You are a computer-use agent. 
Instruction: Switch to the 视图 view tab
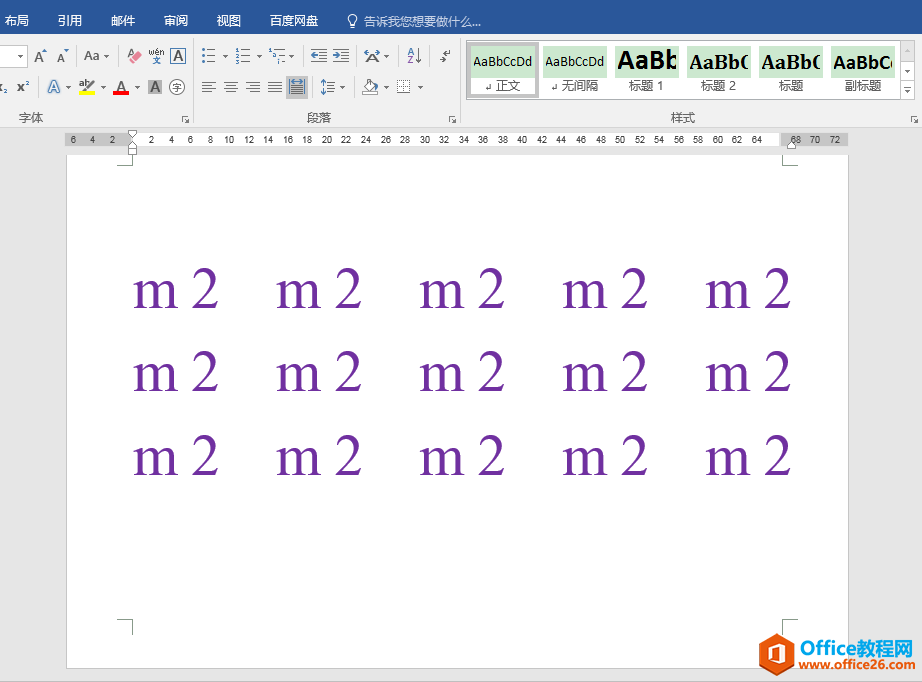[229, 21]
